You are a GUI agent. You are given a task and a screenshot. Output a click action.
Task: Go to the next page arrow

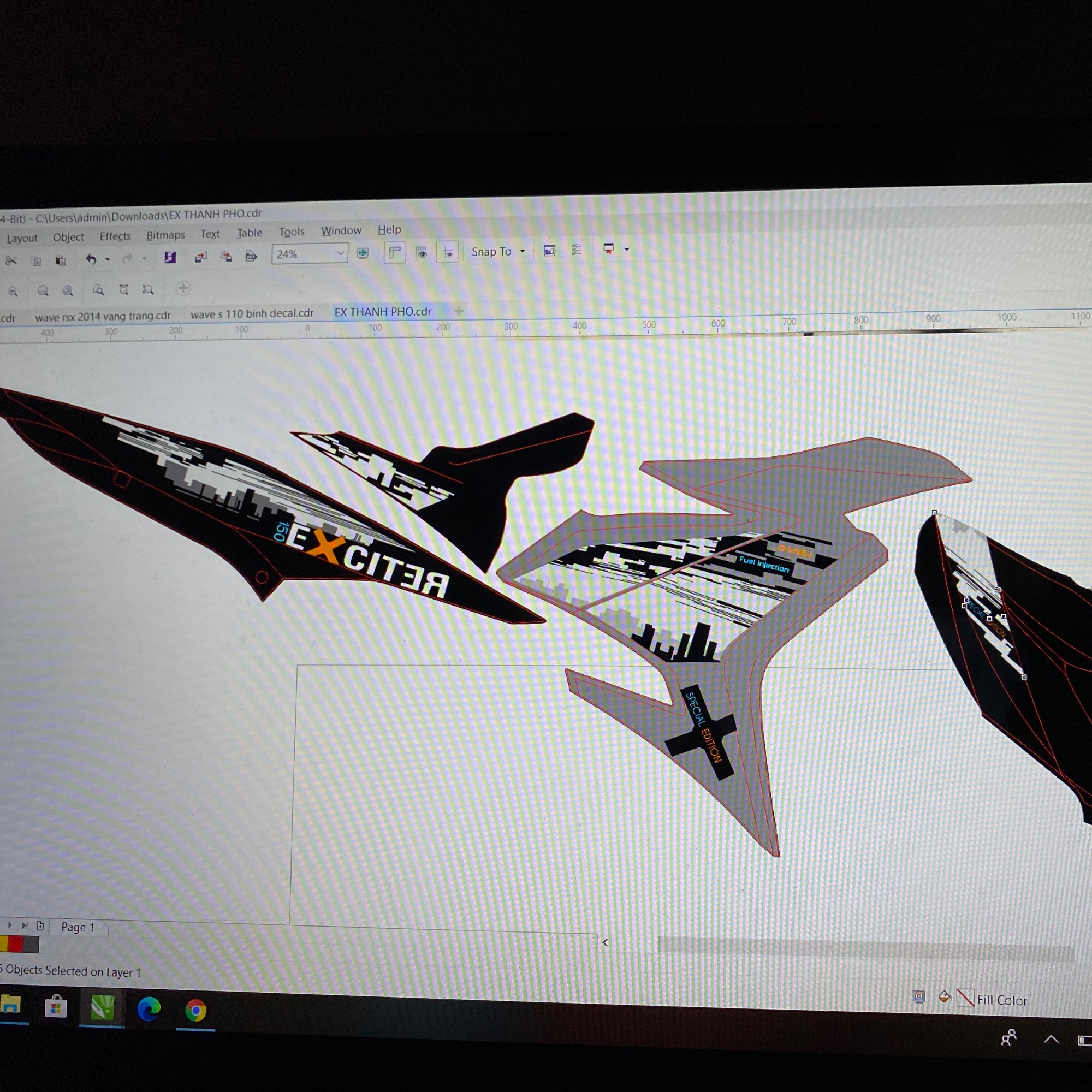click(10, 925)
